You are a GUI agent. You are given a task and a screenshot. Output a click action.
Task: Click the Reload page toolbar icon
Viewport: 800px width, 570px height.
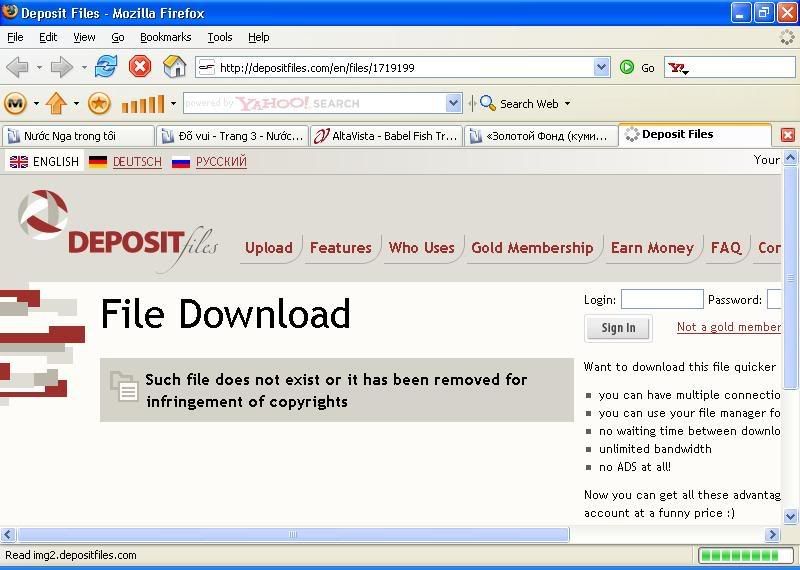(106, 67)
